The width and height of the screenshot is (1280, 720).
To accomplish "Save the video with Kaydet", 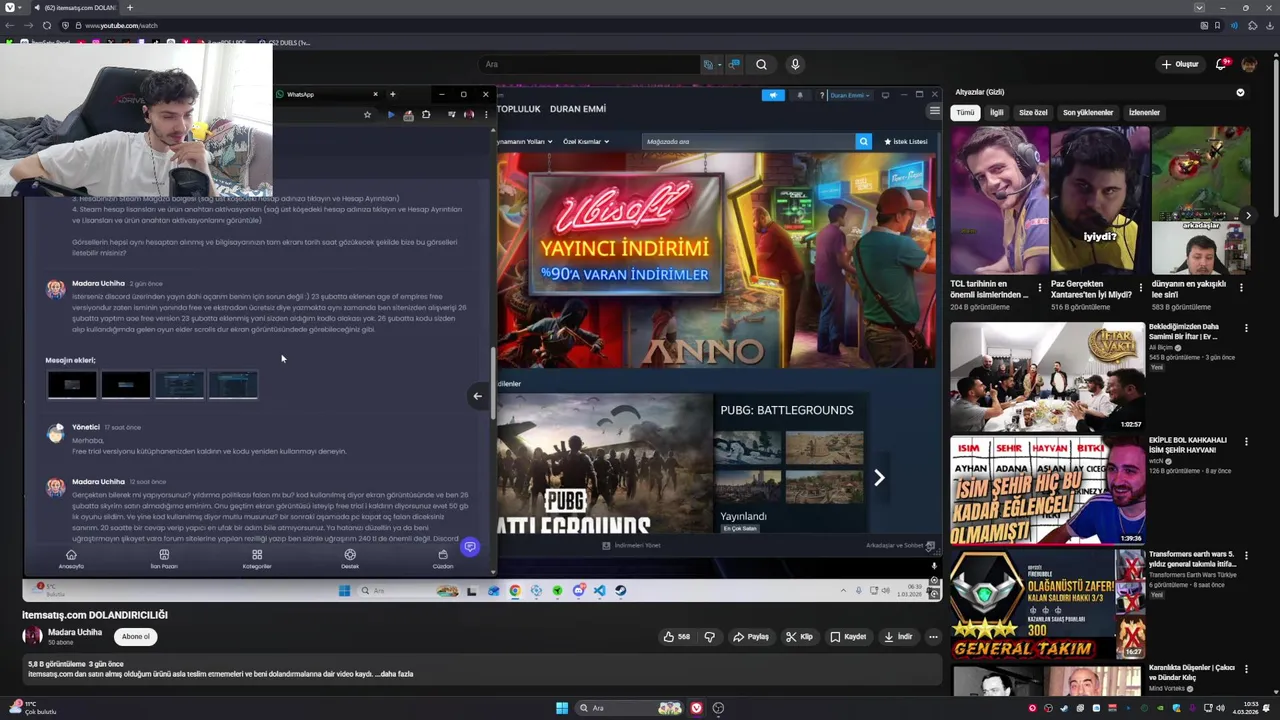I will click(848, 636).
